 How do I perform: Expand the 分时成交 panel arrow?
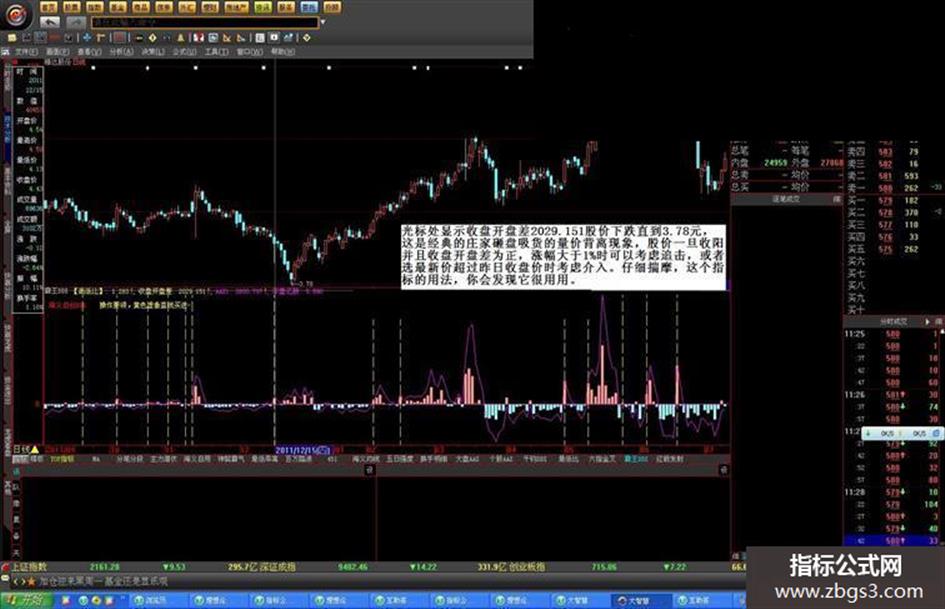928,321
